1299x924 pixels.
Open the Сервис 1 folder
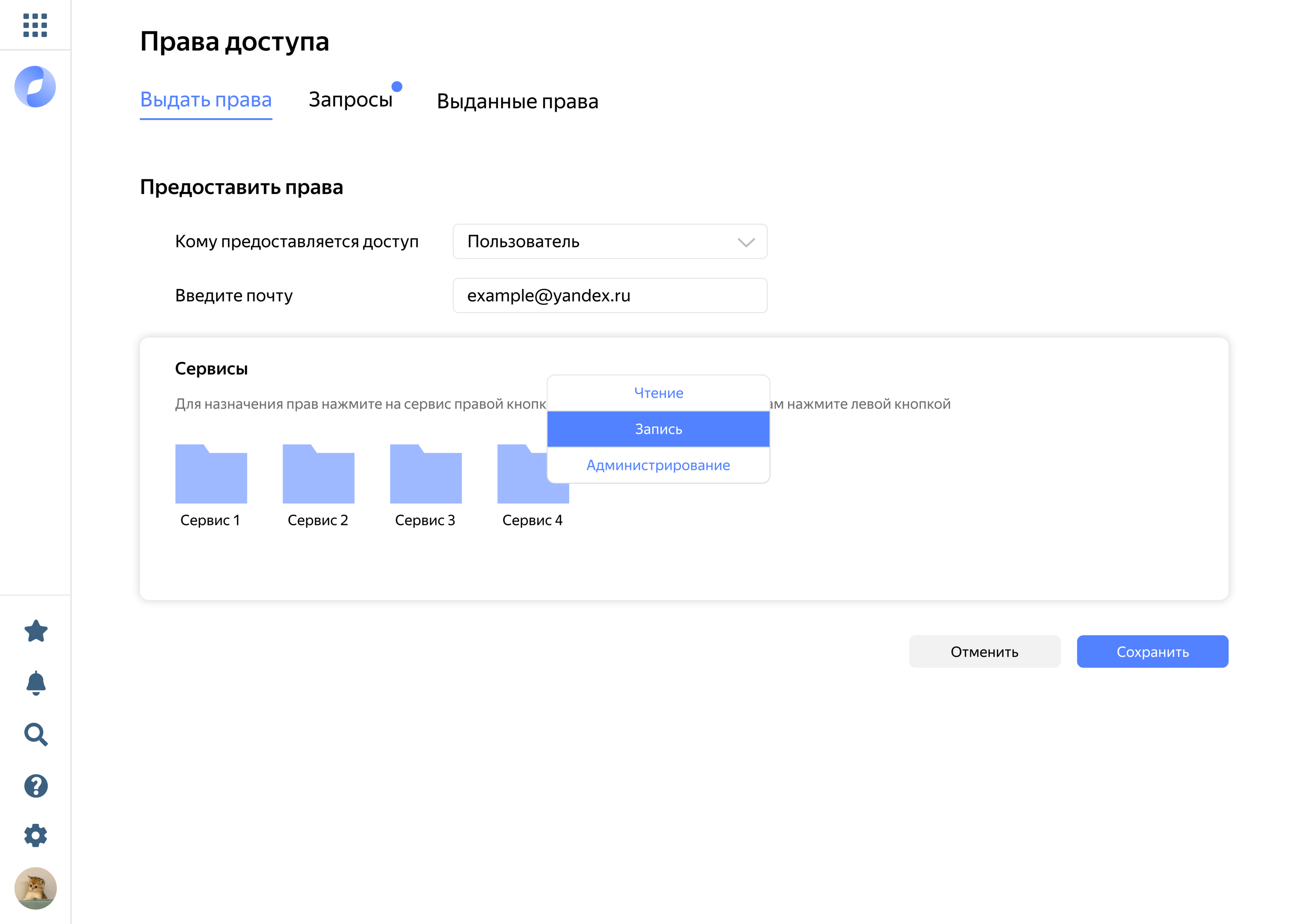click(x=211, y=474)
